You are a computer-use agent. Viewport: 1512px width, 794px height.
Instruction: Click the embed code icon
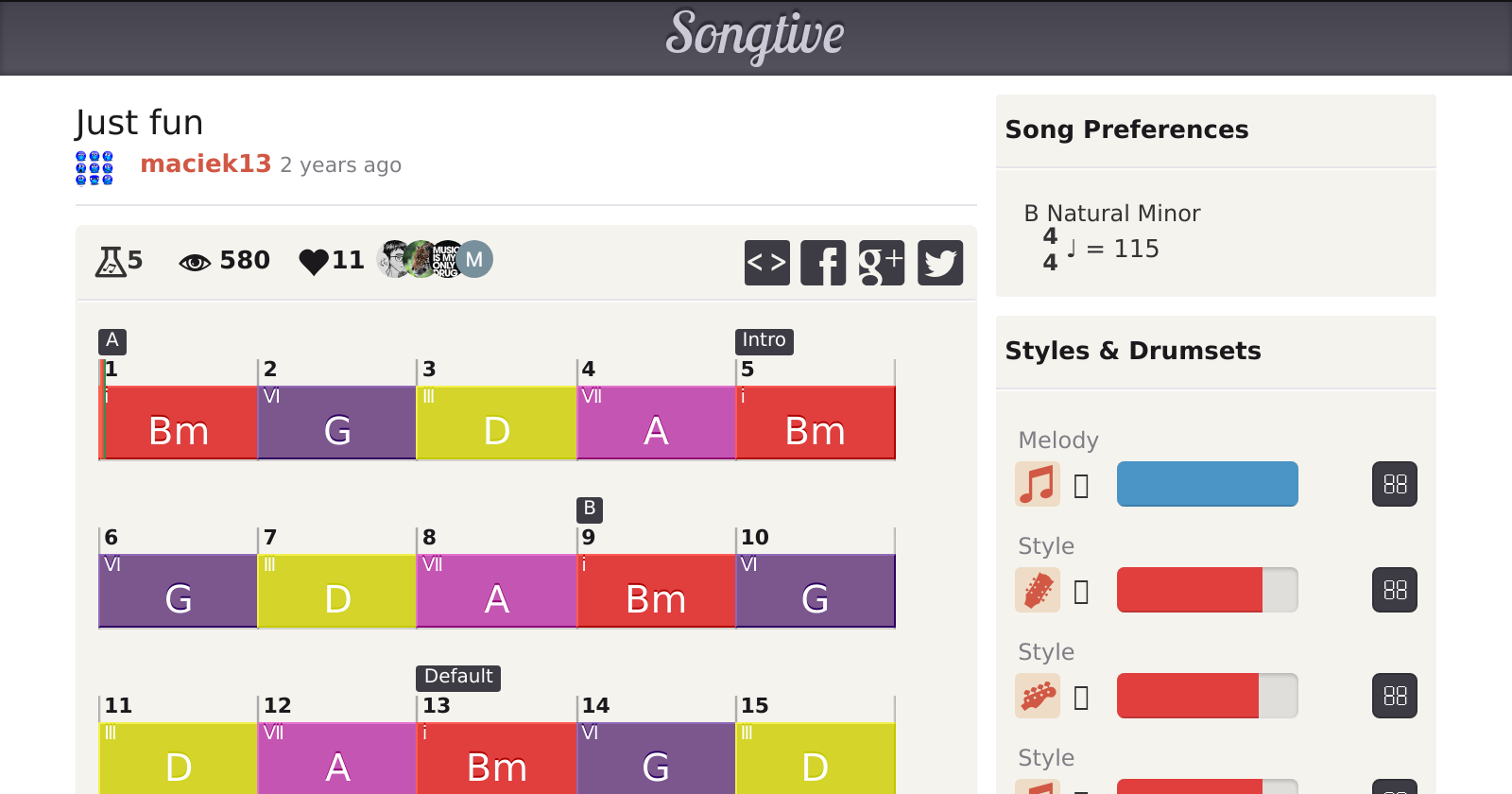pos(766,263)
